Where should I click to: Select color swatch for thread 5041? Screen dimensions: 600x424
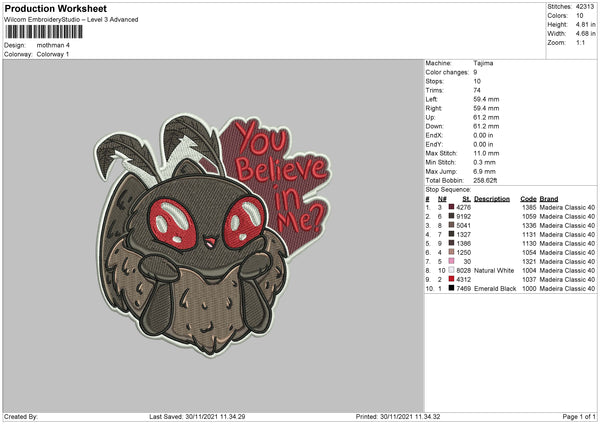(x=452, y=225)
